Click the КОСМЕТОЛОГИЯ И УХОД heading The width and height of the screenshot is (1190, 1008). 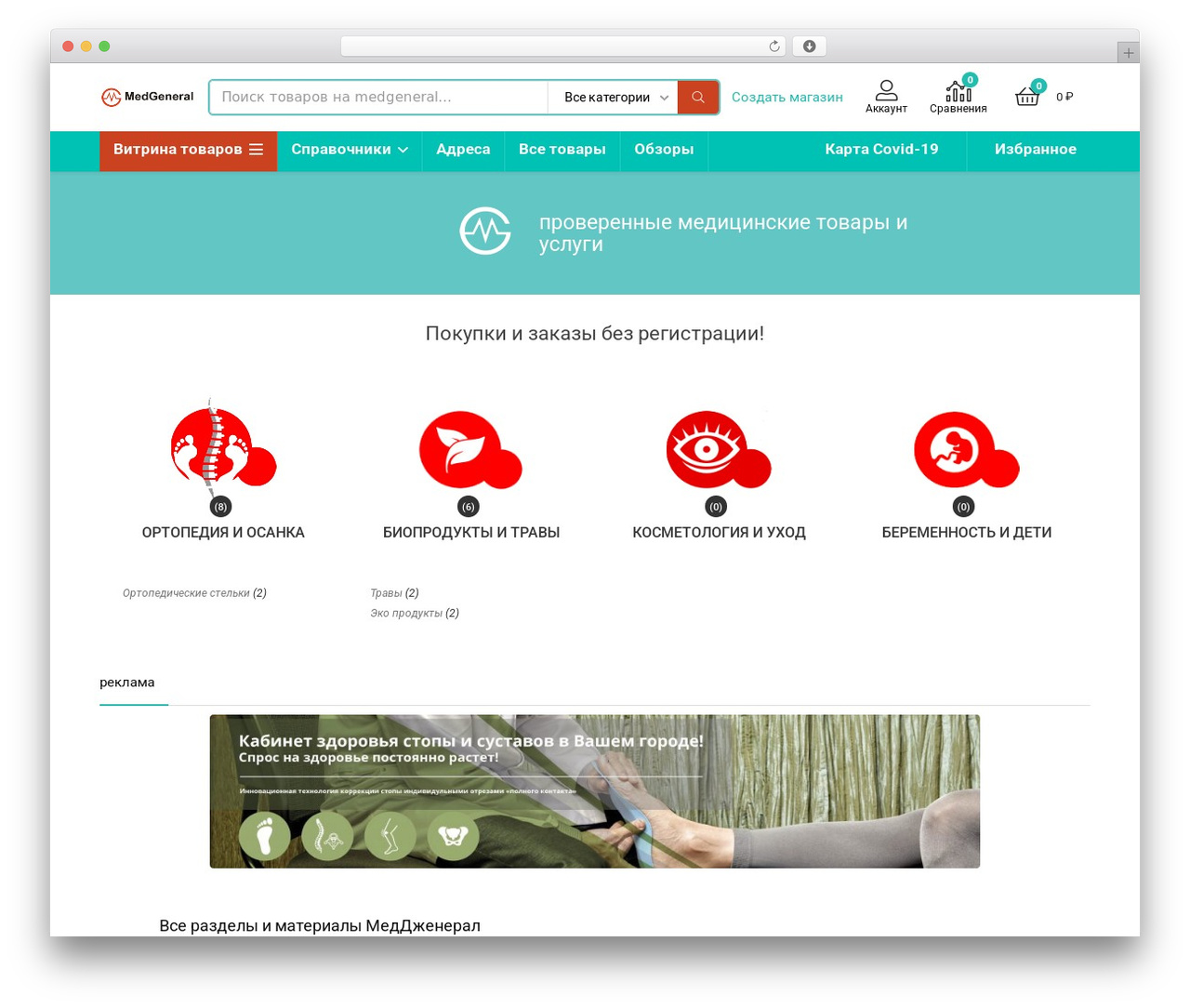click(719, 533)
